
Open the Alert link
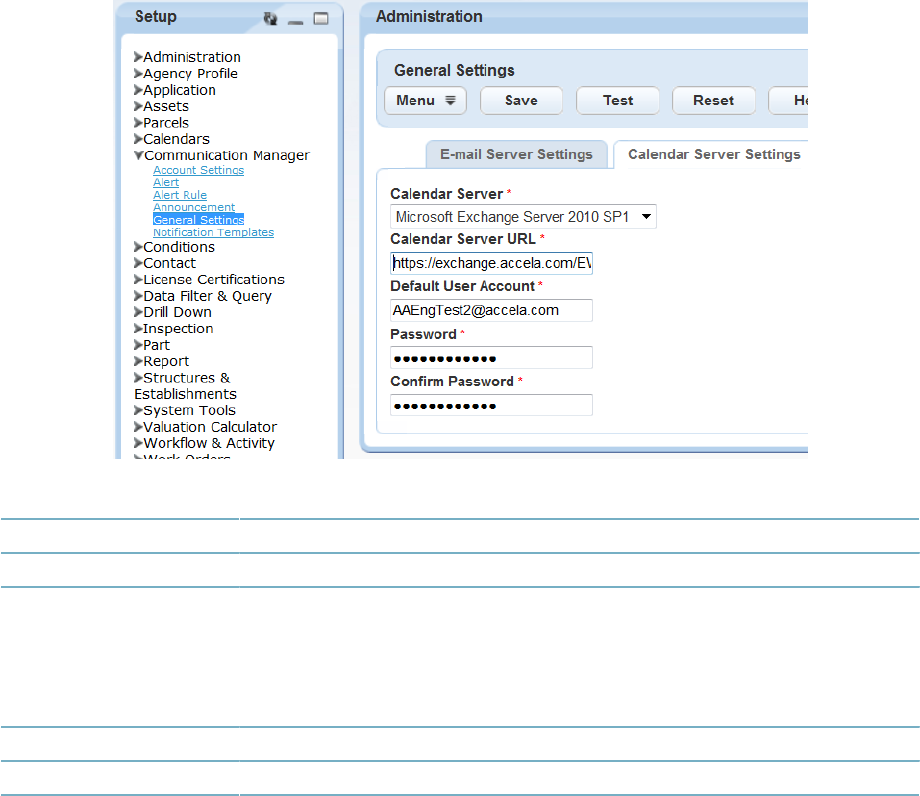coord(166,182)
